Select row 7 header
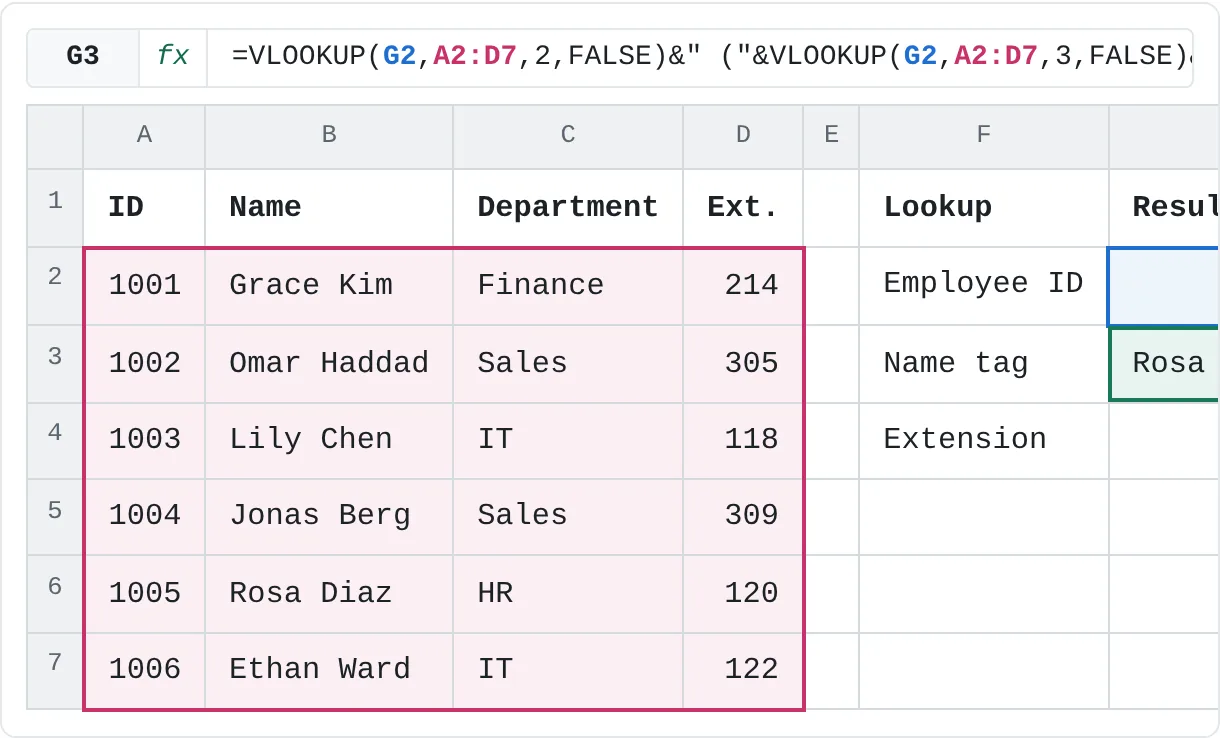Image resolution: width=1220 pixels, height=738 pixels. pyautogui.click(x=55, y=671)
